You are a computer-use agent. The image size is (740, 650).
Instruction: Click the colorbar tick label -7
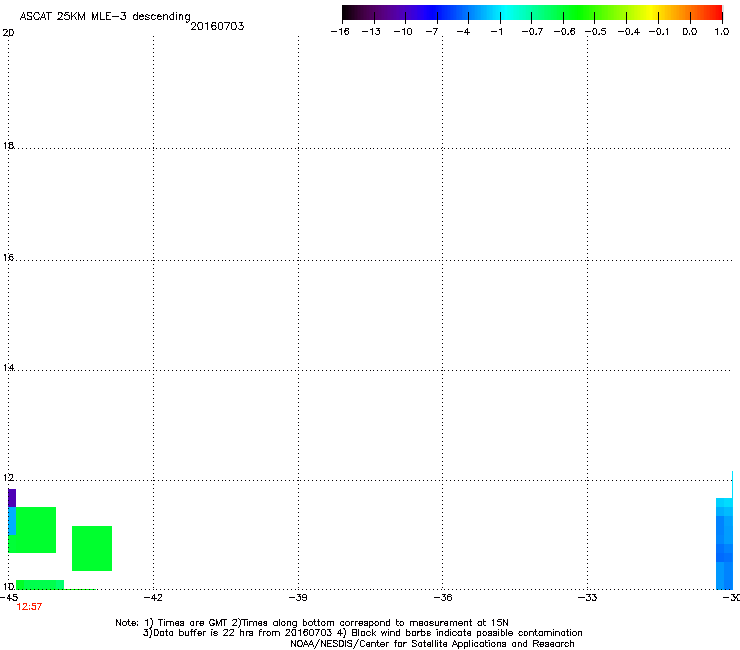click(x=432, y=32)
